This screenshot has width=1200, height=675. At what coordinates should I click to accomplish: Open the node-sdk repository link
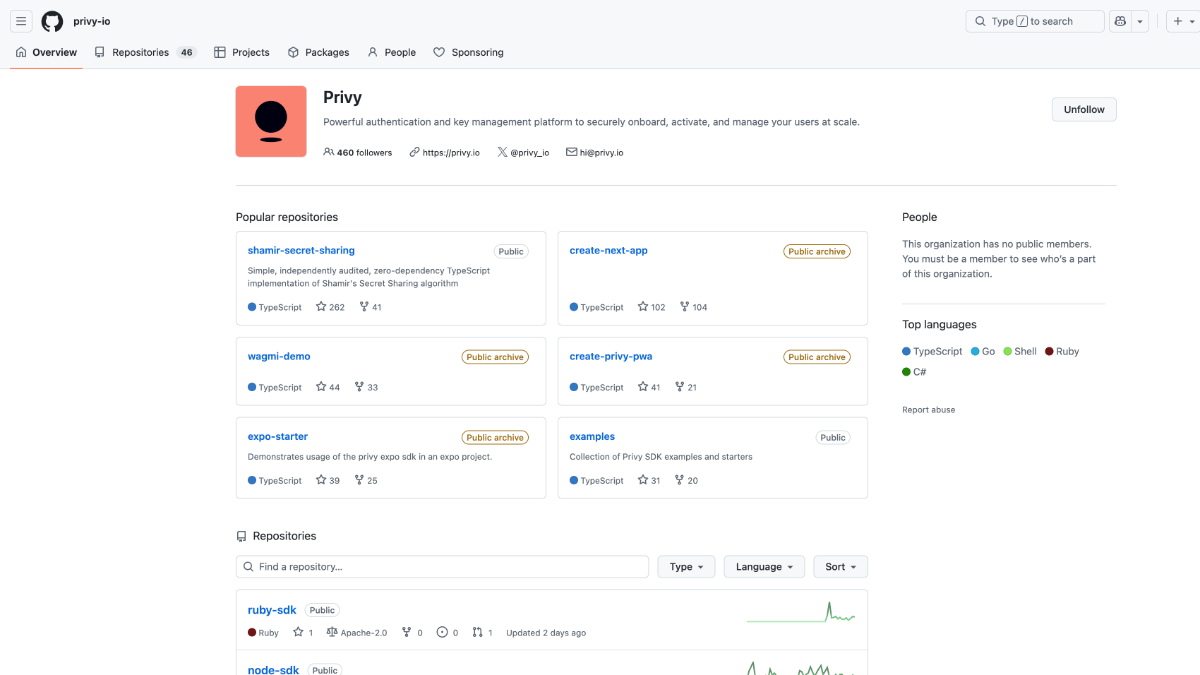coord(273,670)
